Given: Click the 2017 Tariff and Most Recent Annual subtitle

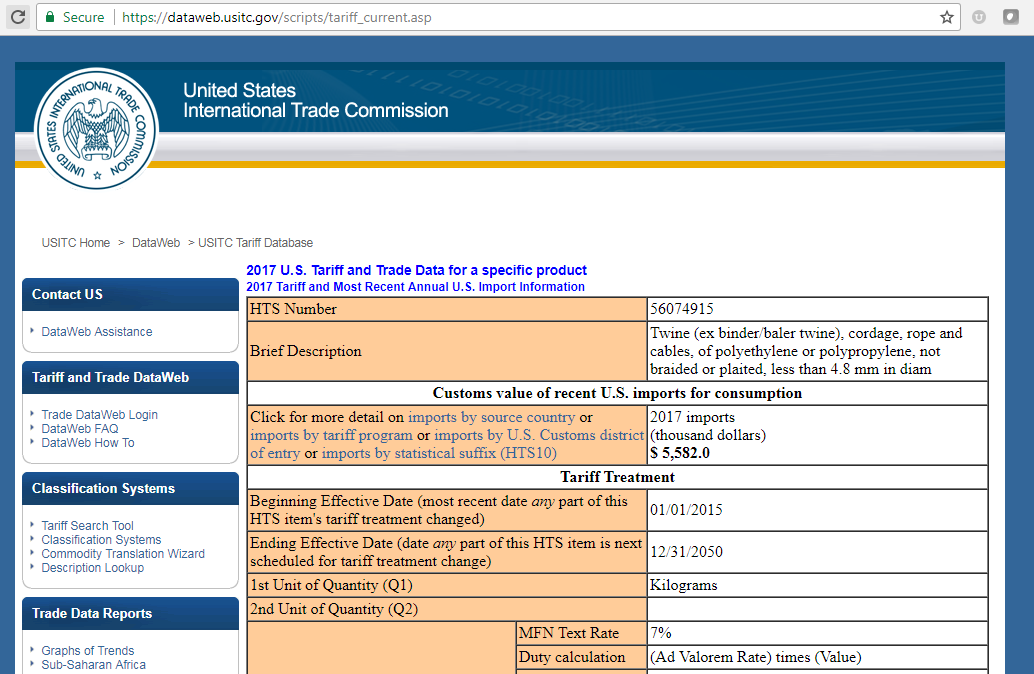Looking at the screenshot, I should (415, 287).
